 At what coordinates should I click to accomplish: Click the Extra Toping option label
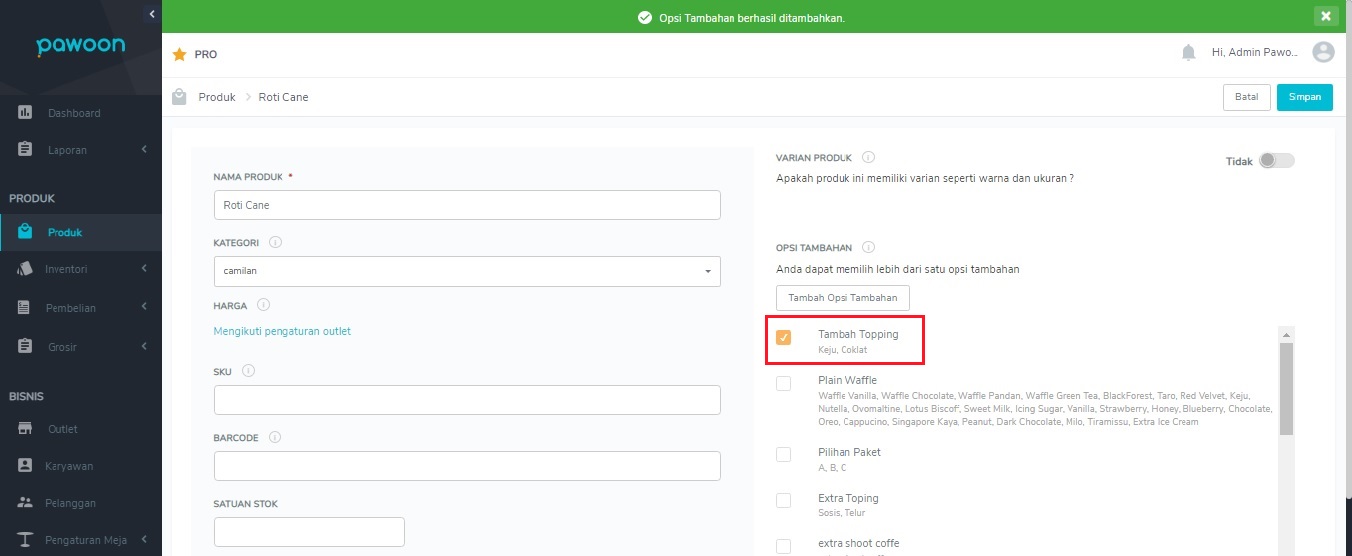pos(848,498)
